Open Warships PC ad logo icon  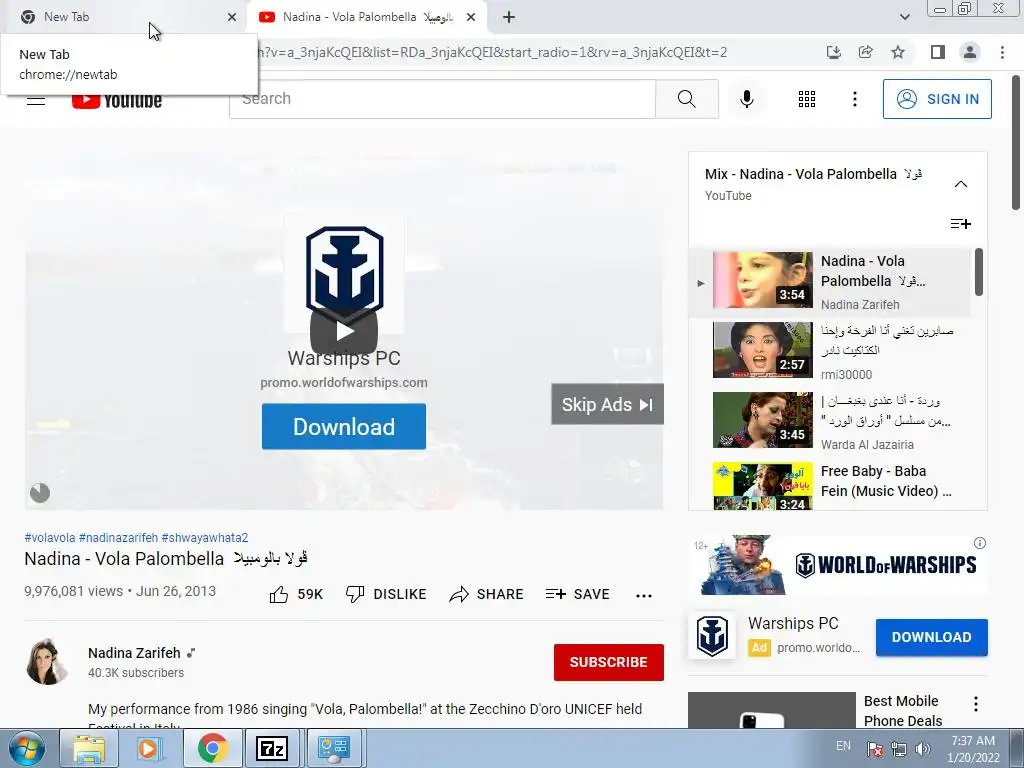tap(712, 635)
